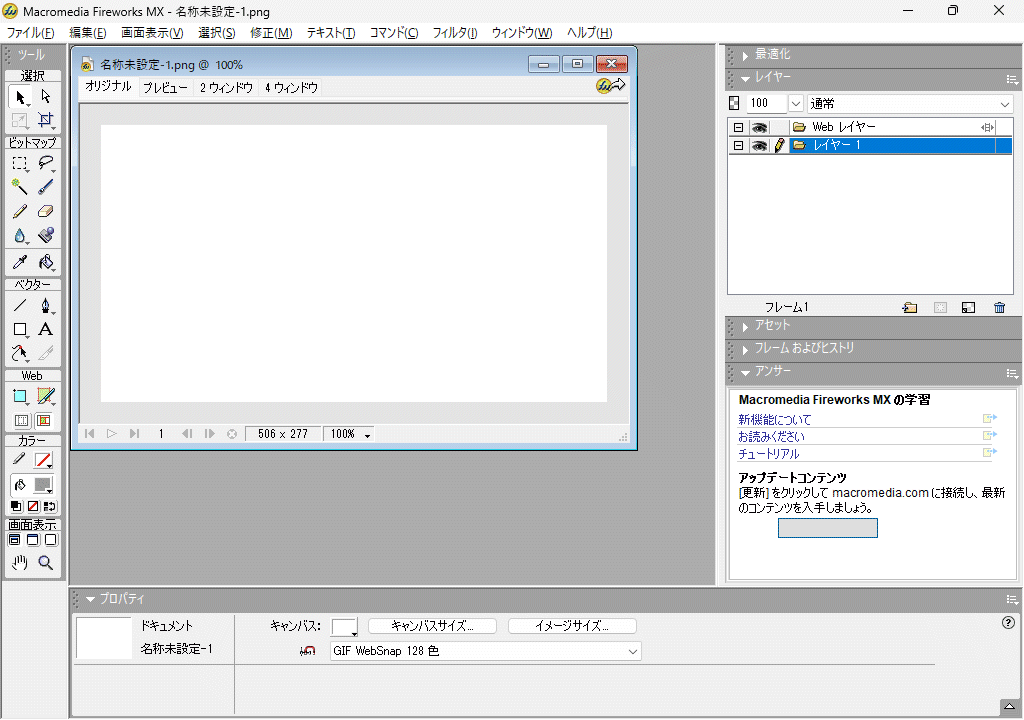This screenshot has height=720, width=1024.
Task: Select the Line tool
Action: pyautogui.click(x=20, y=306)
